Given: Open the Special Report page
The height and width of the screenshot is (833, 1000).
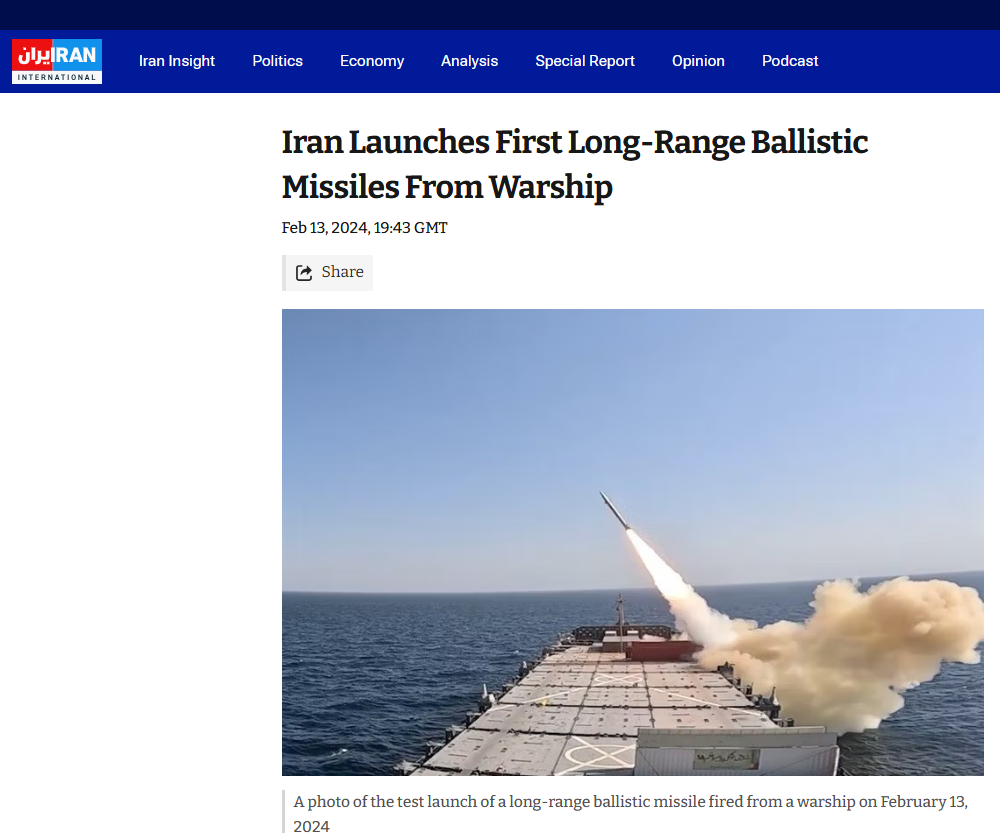Looking at the screenshot, I should point(585,61).
